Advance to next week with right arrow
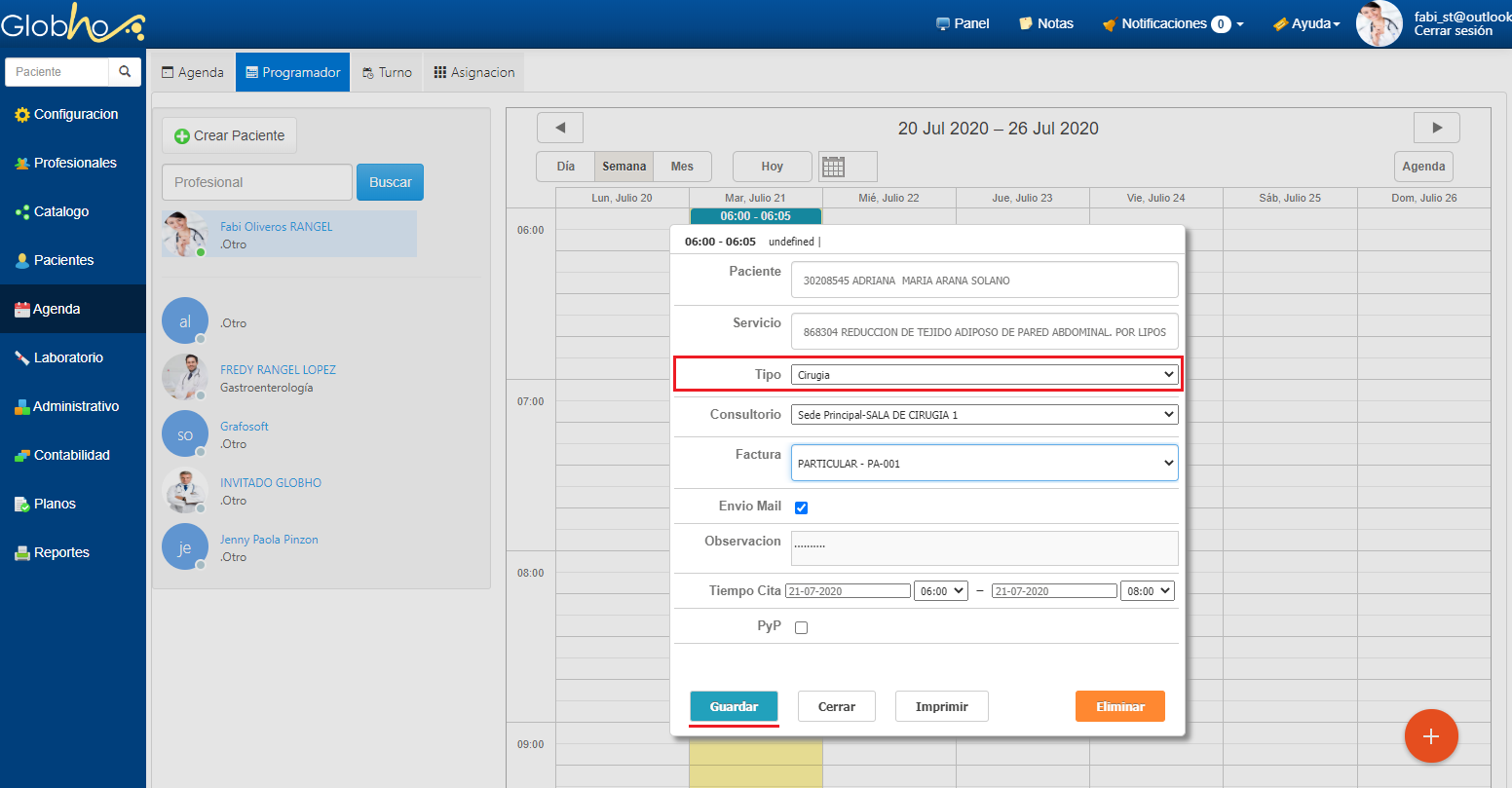 point(1436,128)
